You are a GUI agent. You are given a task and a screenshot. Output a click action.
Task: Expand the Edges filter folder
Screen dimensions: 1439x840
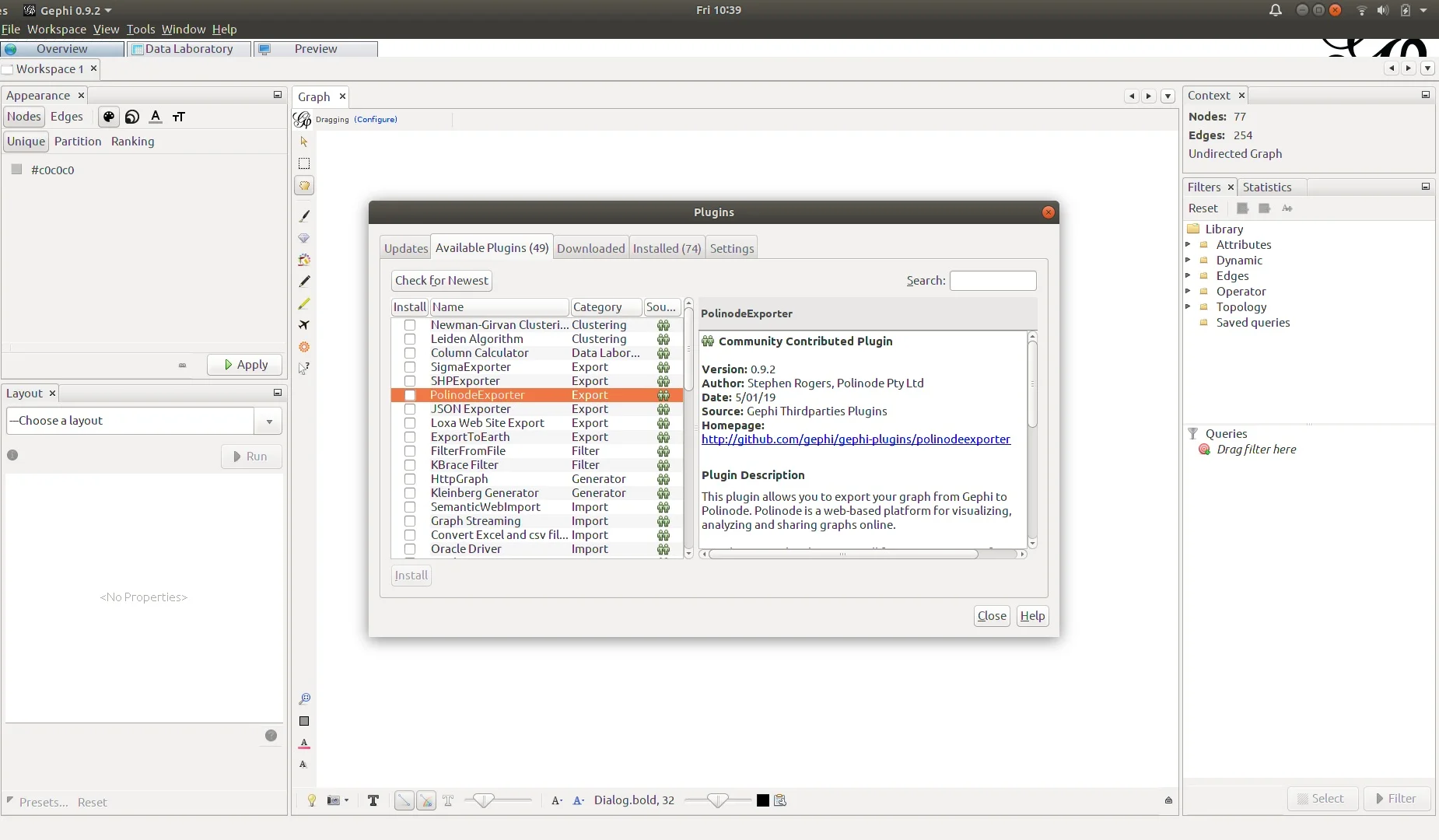coord(1188,275)
